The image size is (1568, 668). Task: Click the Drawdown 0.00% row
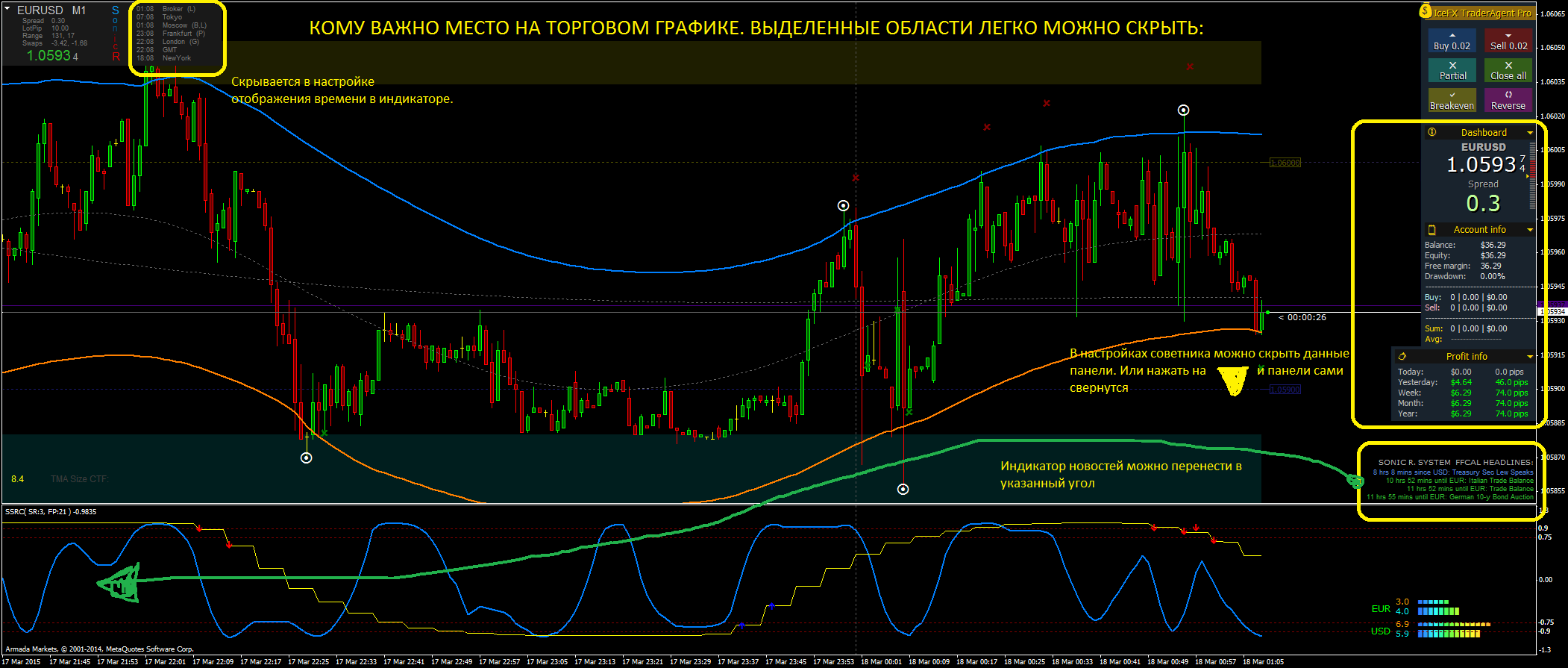(x=1464, y=276)
